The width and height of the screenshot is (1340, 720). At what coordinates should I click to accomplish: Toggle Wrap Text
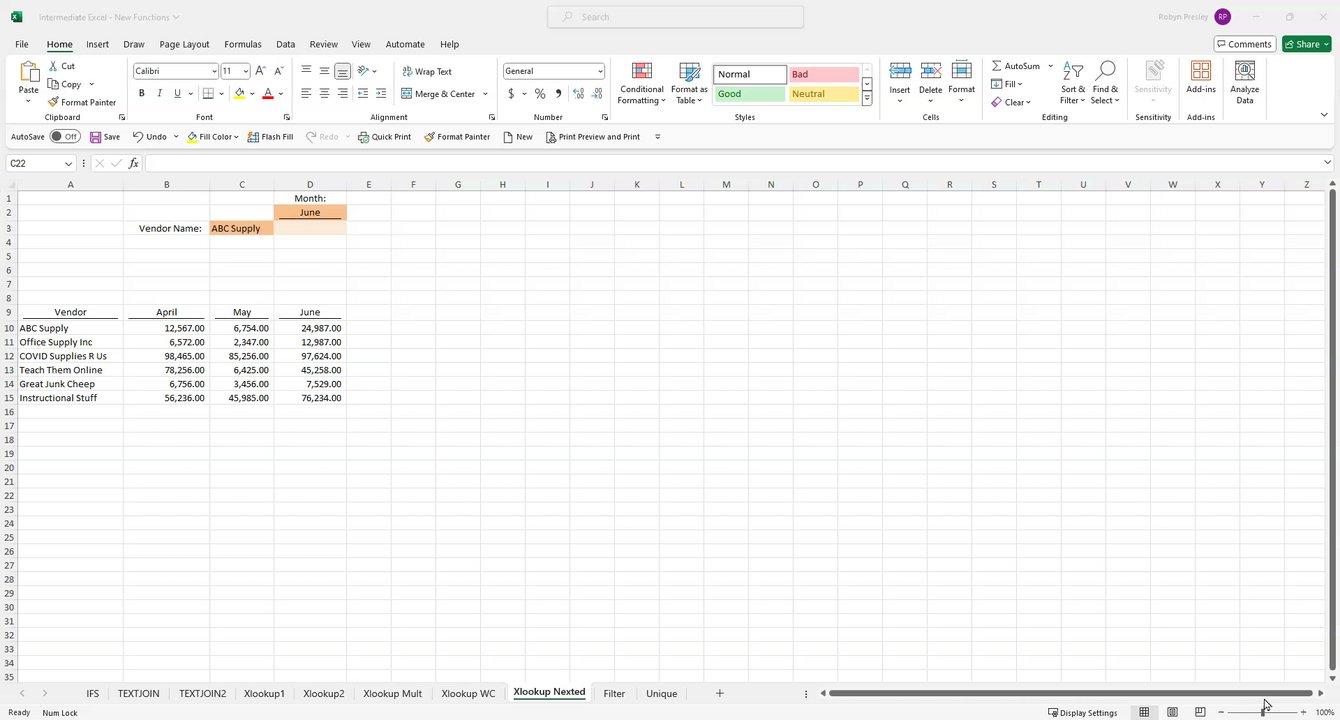pyautogui.click(x=427, y=71)
